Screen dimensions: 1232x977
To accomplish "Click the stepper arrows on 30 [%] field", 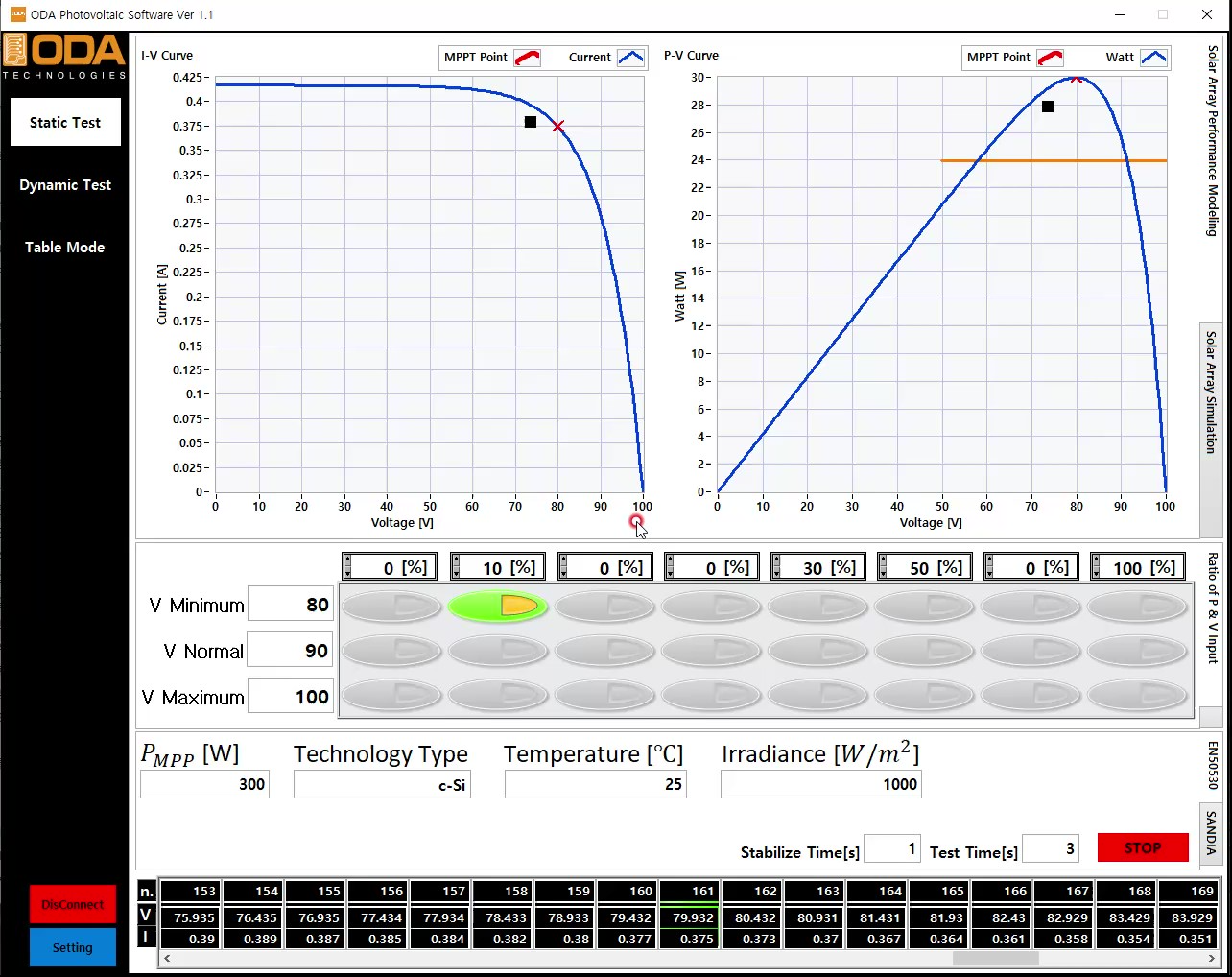I will tap(776, 567).
